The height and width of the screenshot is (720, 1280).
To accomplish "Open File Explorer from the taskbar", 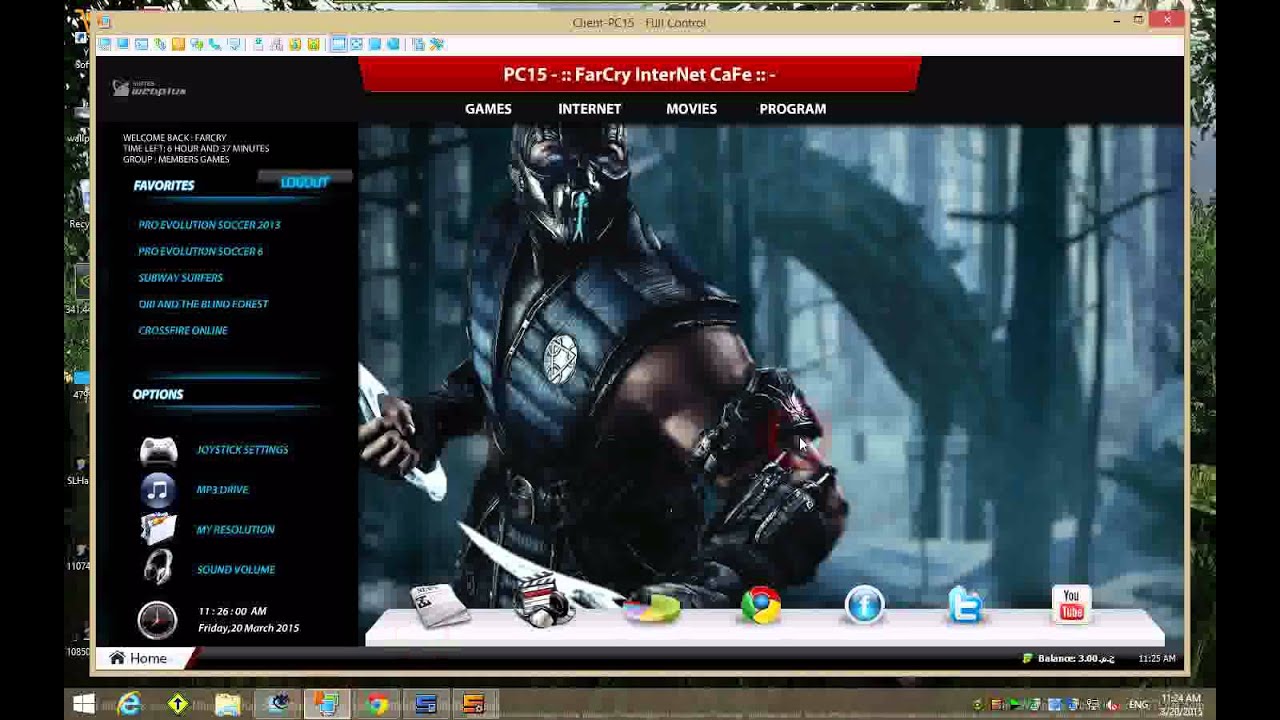I will pyautogui.click(x=228, y=705).
